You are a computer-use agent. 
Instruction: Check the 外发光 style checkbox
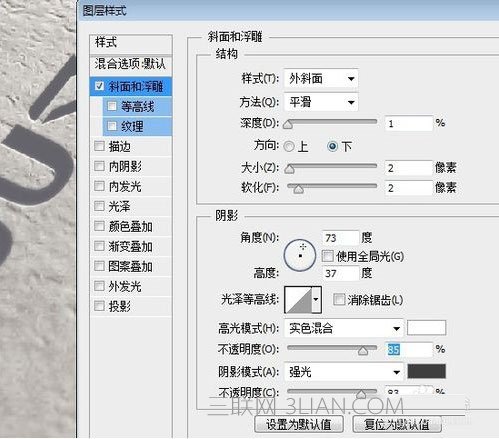[99, 286]
